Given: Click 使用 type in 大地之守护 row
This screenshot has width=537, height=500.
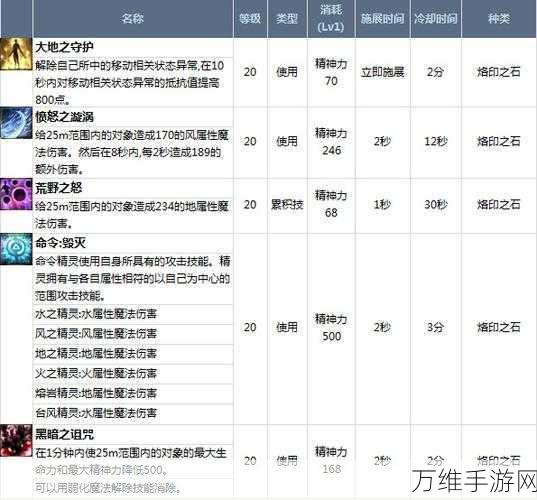Looking at the screenshot, I should [287, 72].
